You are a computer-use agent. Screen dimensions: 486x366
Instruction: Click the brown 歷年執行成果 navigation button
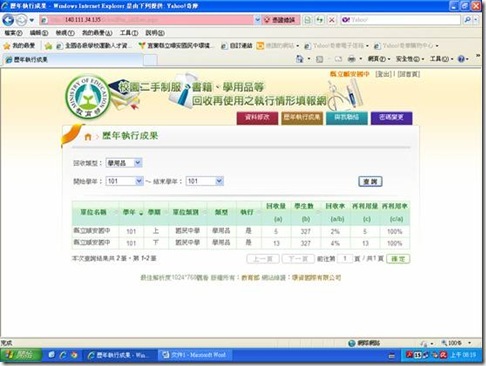[302, 118]
